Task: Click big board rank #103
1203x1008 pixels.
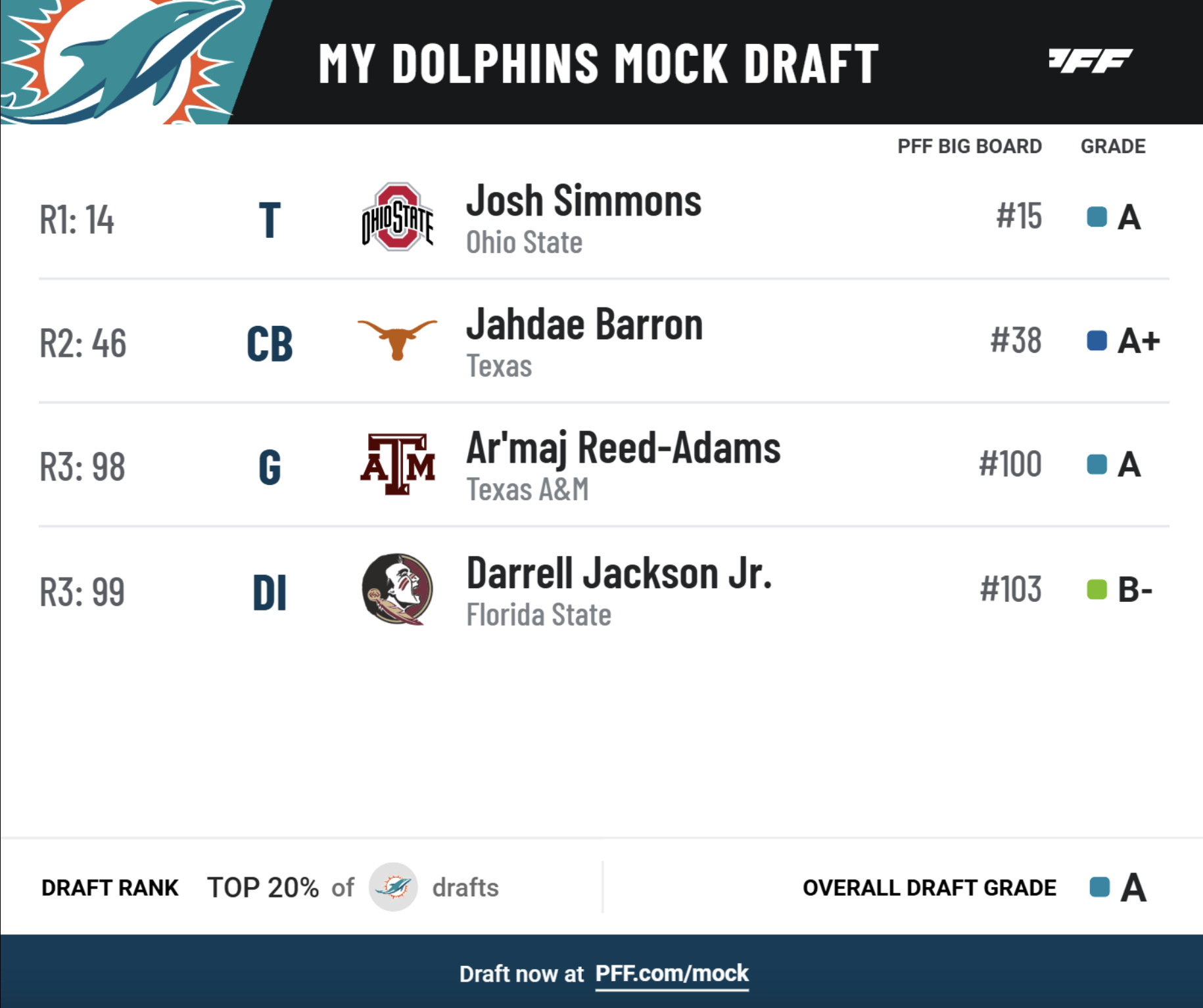Action: pos(1010,589)
